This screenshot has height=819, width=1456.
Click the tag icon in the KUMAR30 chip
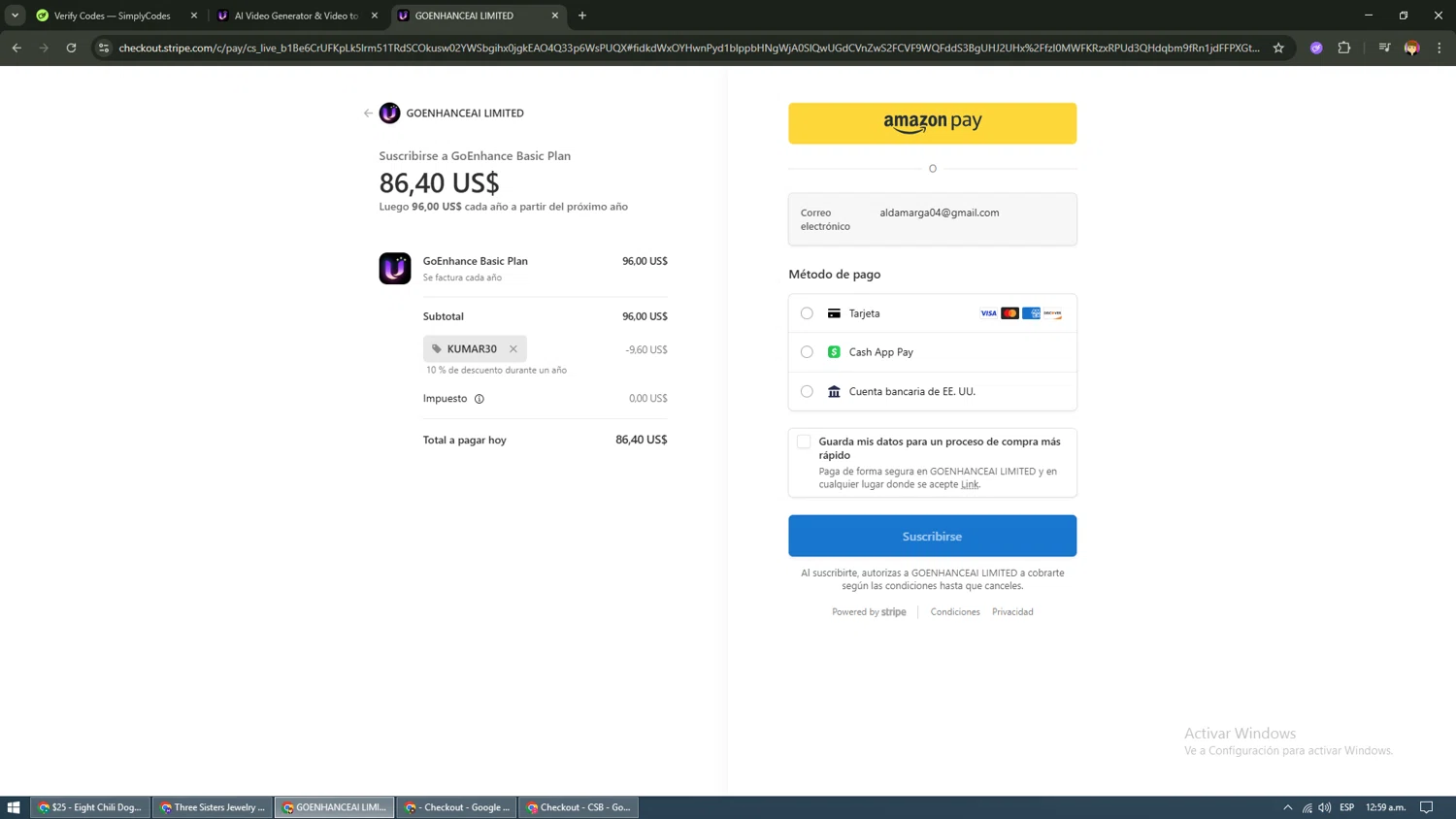(x=437, y=349)
